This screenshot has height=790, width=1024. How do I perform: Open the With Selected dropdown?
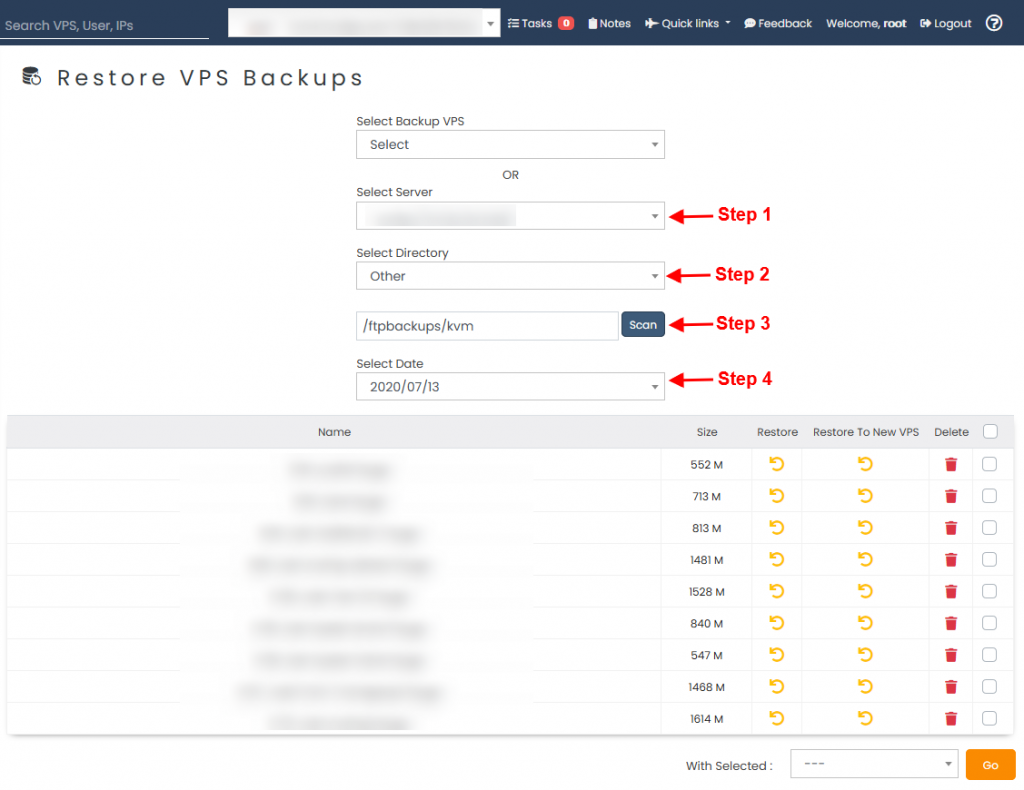(x=874, y=764)
